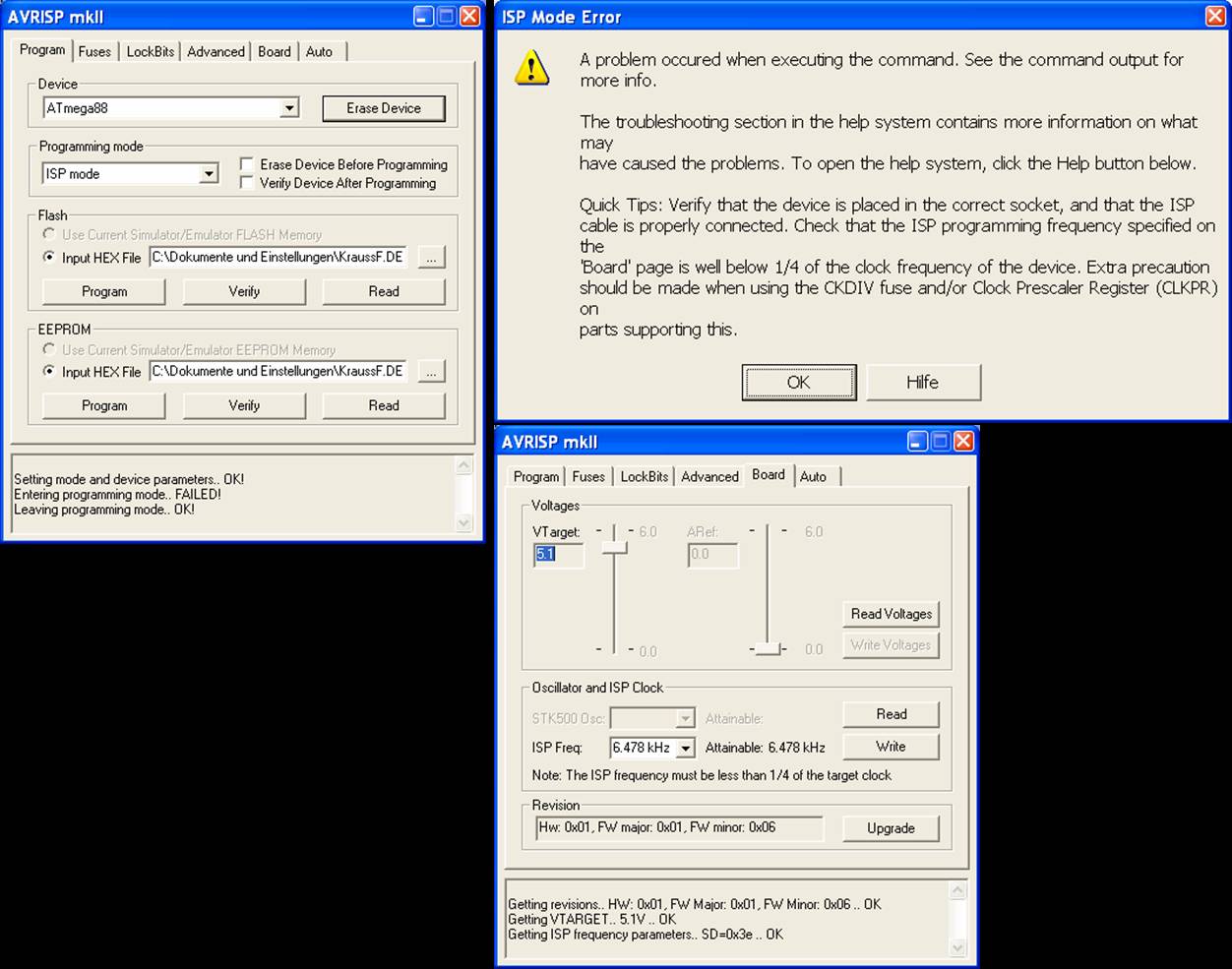Click Read button in Oscillator and ISP Clock

pos(892,714)
